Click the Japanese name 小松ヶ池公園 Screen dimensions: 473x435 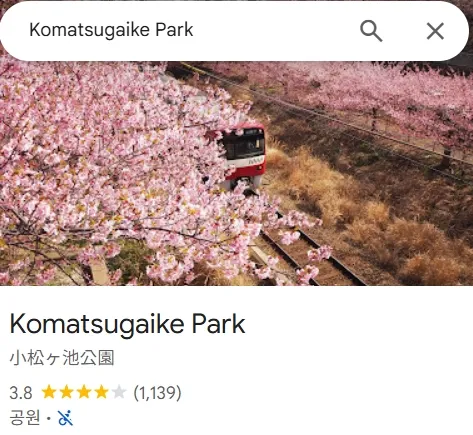(x=62, y=358)
